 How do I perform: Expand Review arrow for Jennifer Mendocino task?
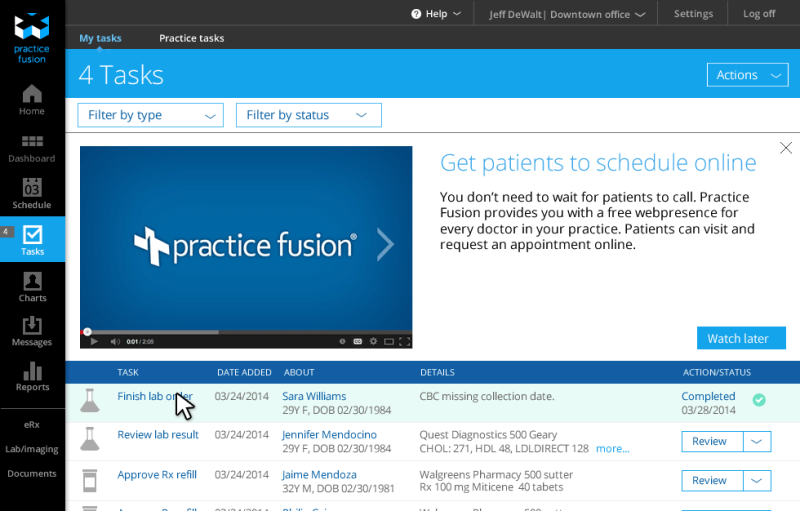(757, 442)
